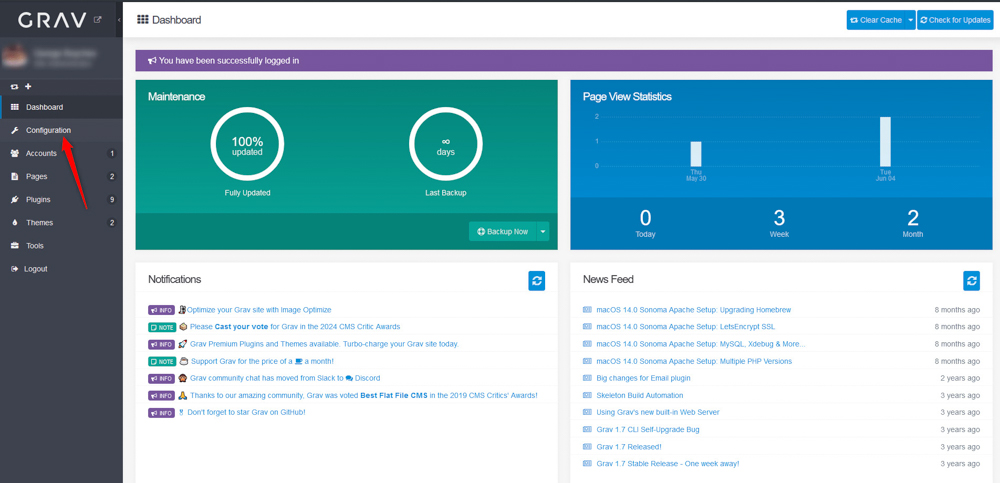Screen dimensions: 1000x483
Task: Open 'Grav 1.7 CLI Self-Upgrade Bug' article
Action: click(648, 429)
